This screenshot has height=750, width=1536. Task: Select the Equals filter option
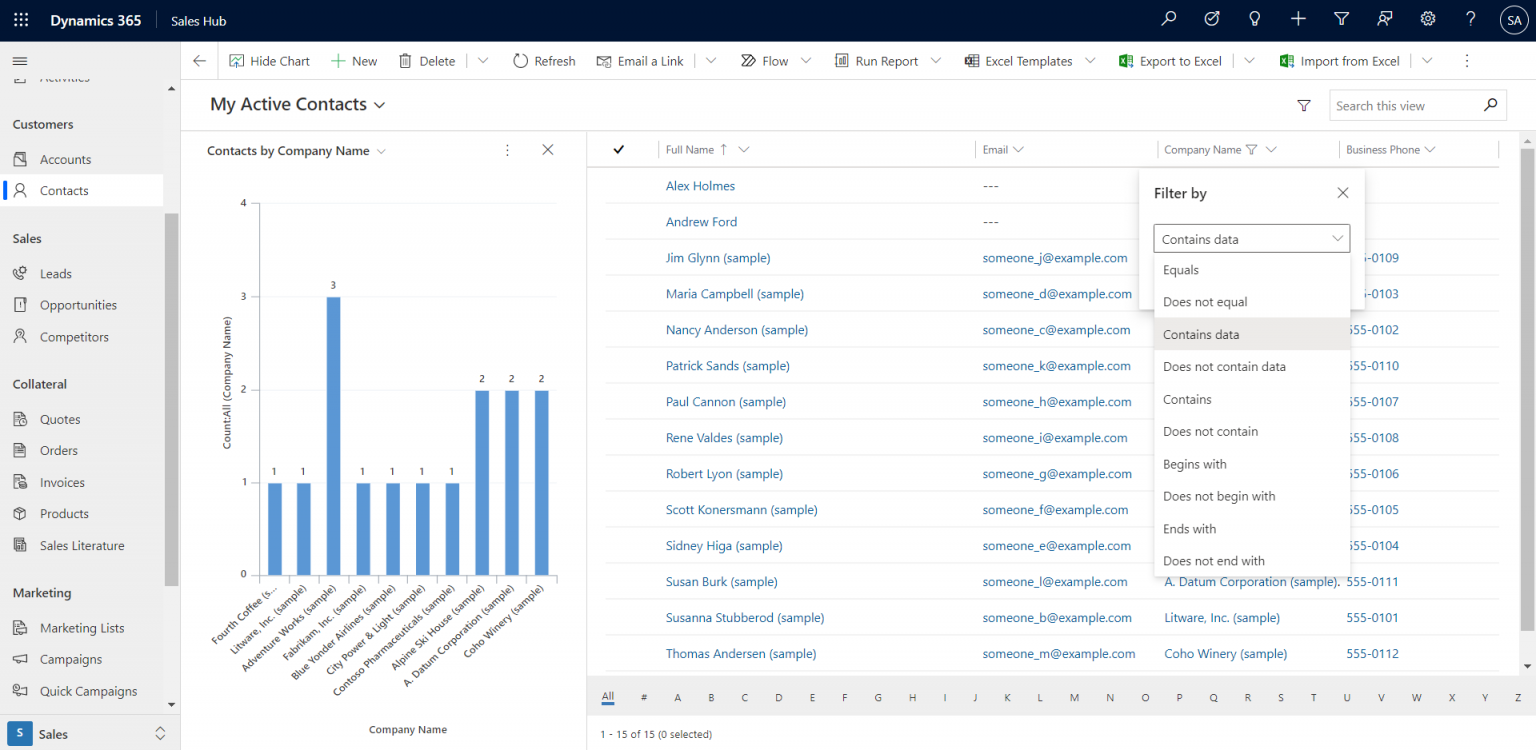click(x=1252, y=270)
